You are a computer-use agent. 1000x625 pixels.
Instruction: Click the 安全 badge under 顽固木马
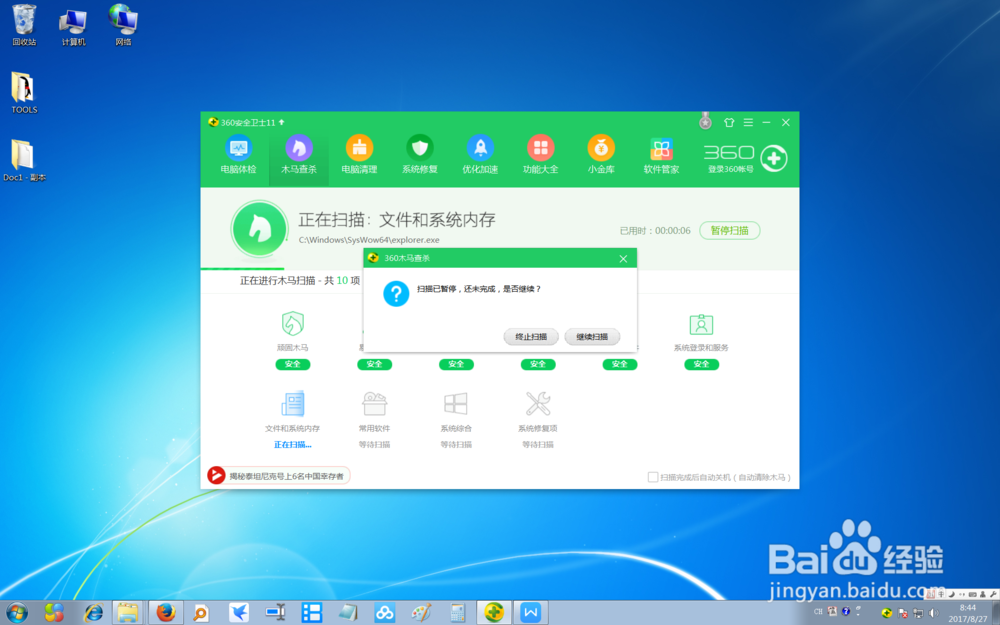(293, 364)
